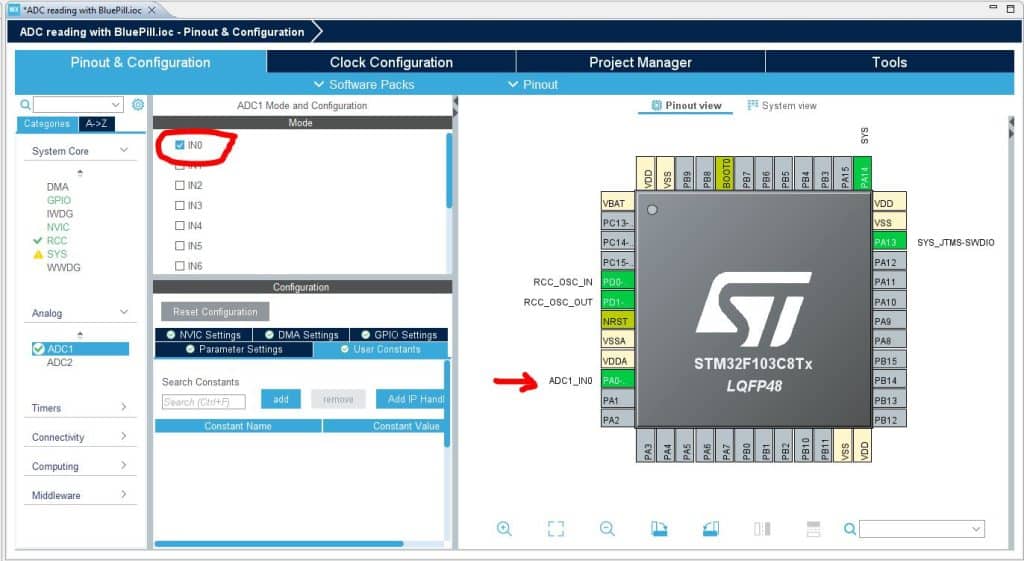Image resolution: width=1024 pixels, height=561 pixels.
Task: Click the NRST pin on chip
Action: coord(617,321)
